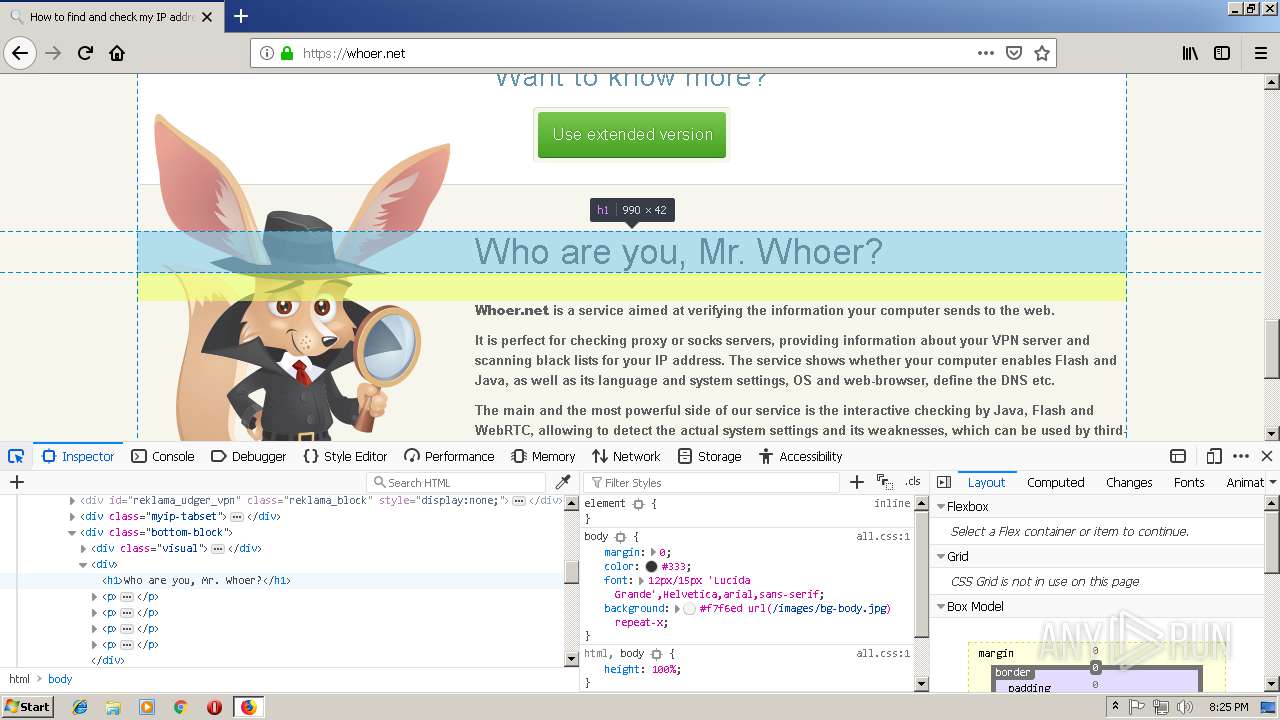The width and height of the screenshot is (1280, 720).
Task: Close the developer tools panel
Action: tap(1266, 456)
